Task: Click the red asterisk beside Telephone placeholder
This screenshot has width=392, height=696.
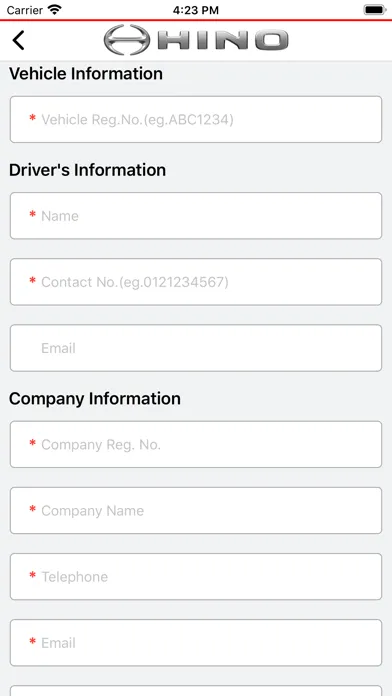Action: point(32,576)
